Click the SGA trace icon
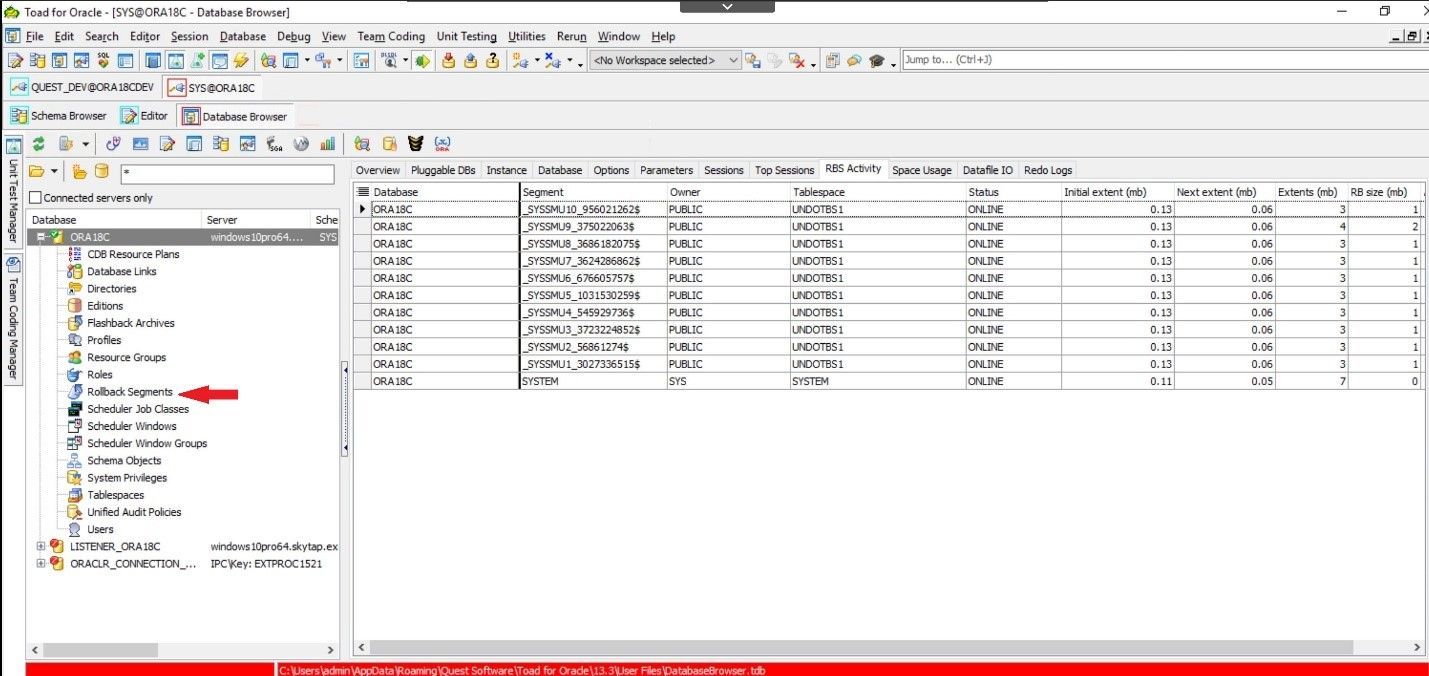The width and height of the screenshot is (1429, 676). tap(274, 144)
